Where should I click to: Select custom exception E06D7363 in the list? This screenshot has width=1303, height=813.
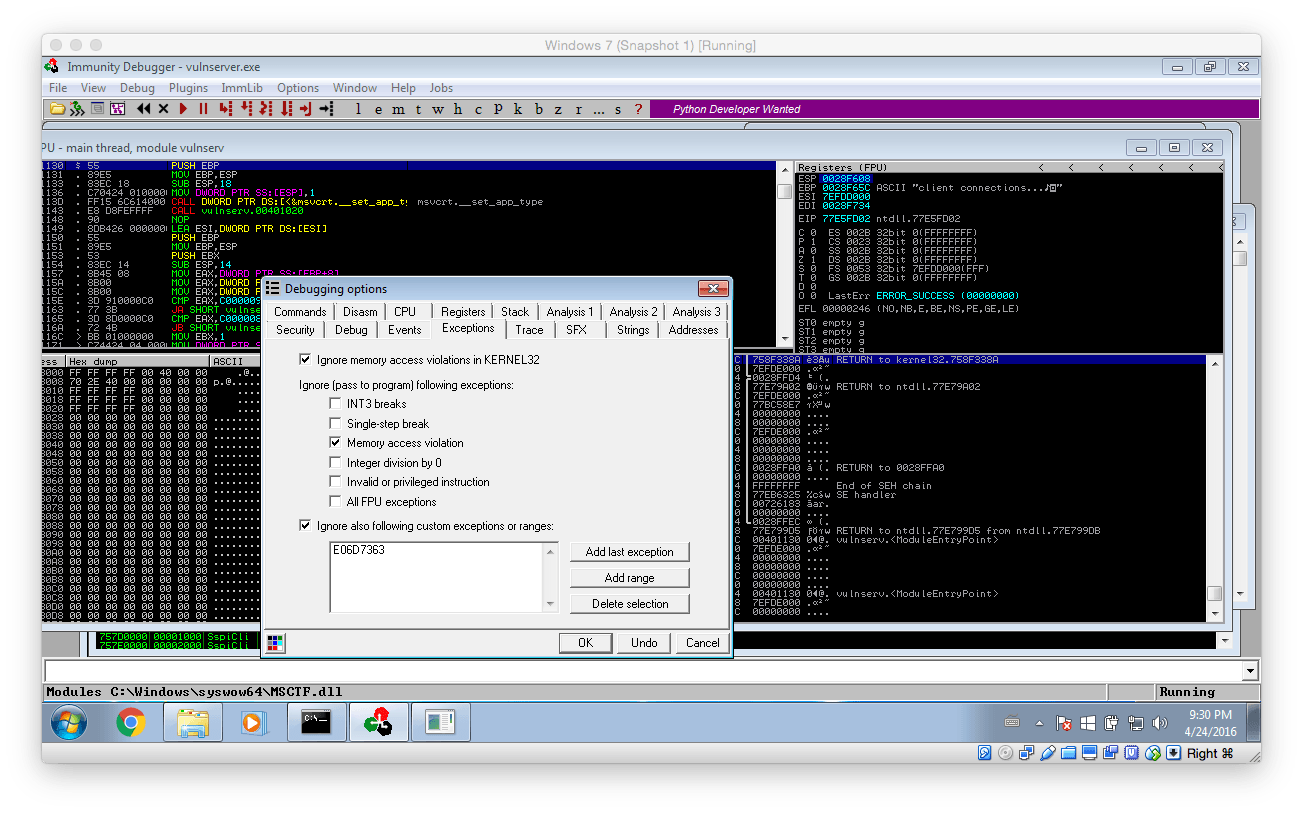click(358, 550)
